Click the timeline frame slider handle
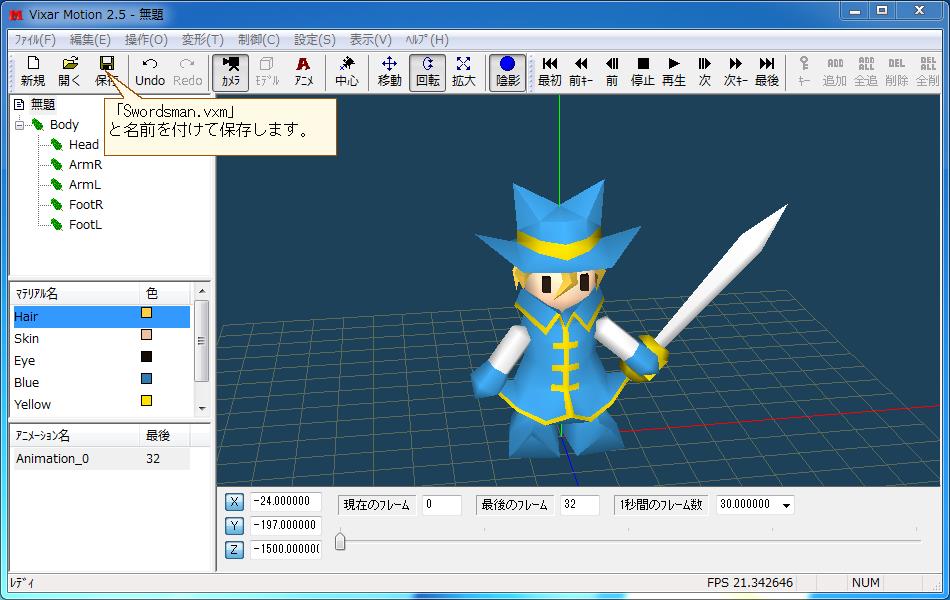 click(x=340, y=540)
